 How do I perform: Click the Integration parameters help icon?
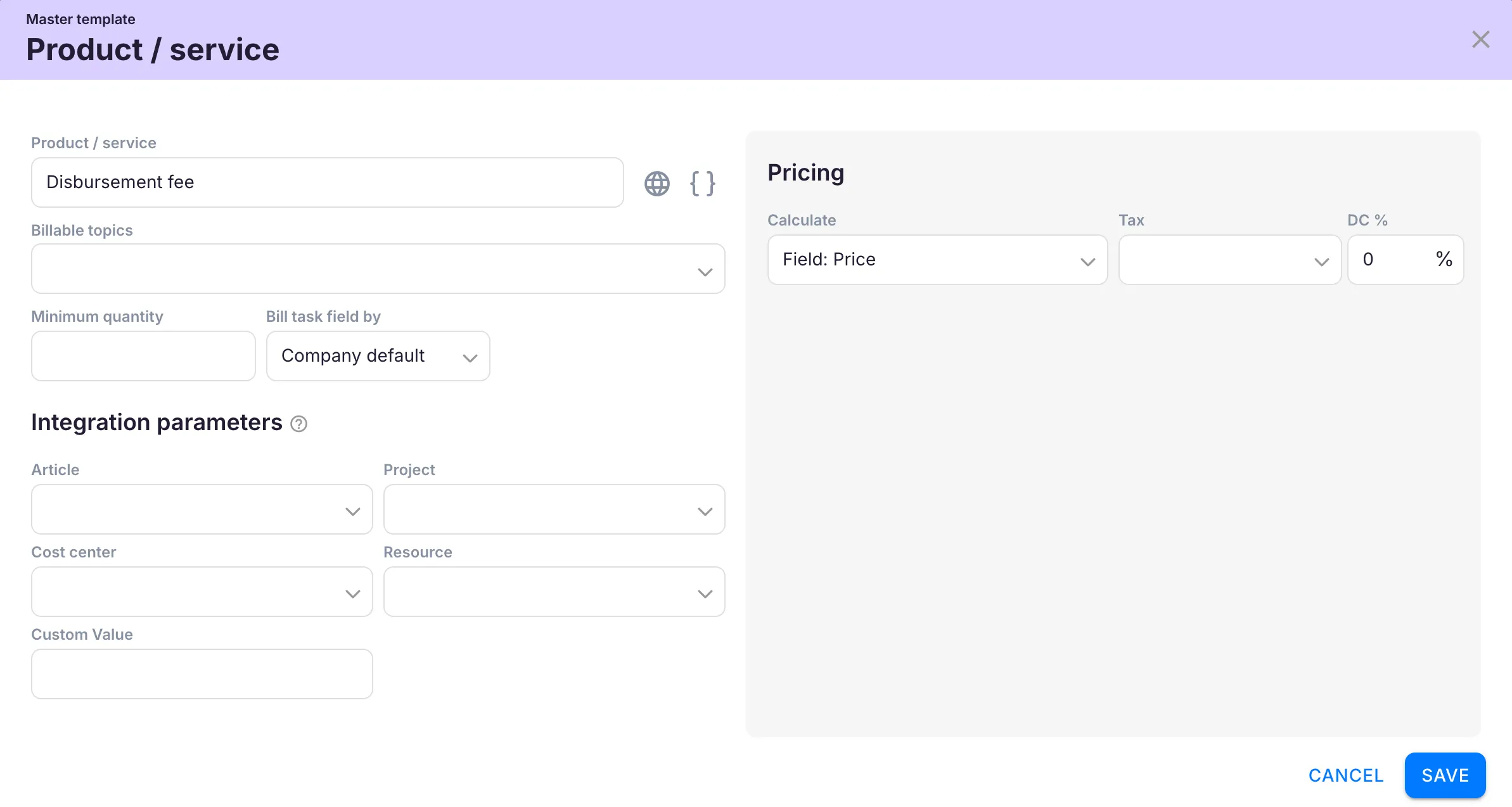click(x=298, y=423)
